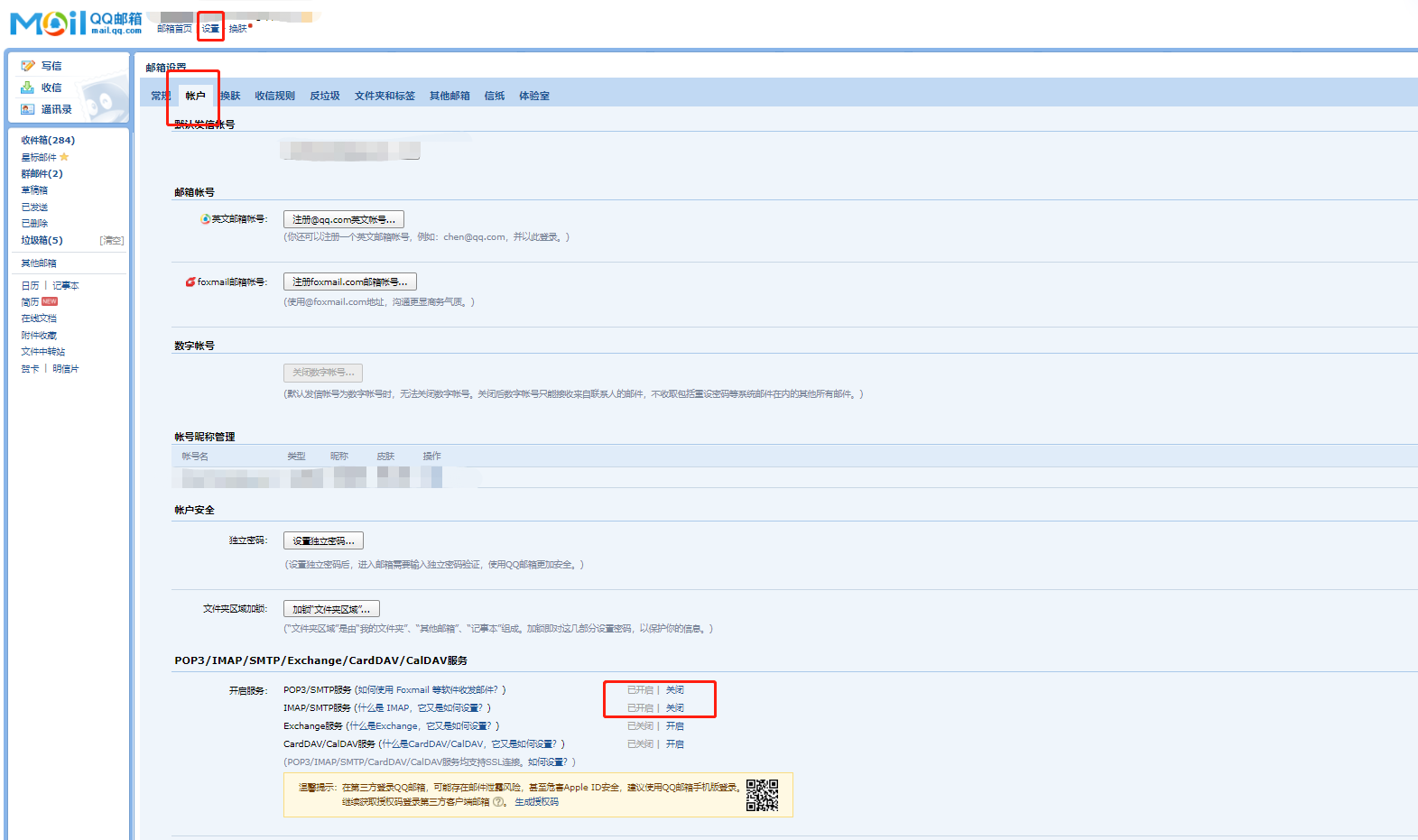
Task: Select the 帐户 settings tab
Action: coord(195,96)
